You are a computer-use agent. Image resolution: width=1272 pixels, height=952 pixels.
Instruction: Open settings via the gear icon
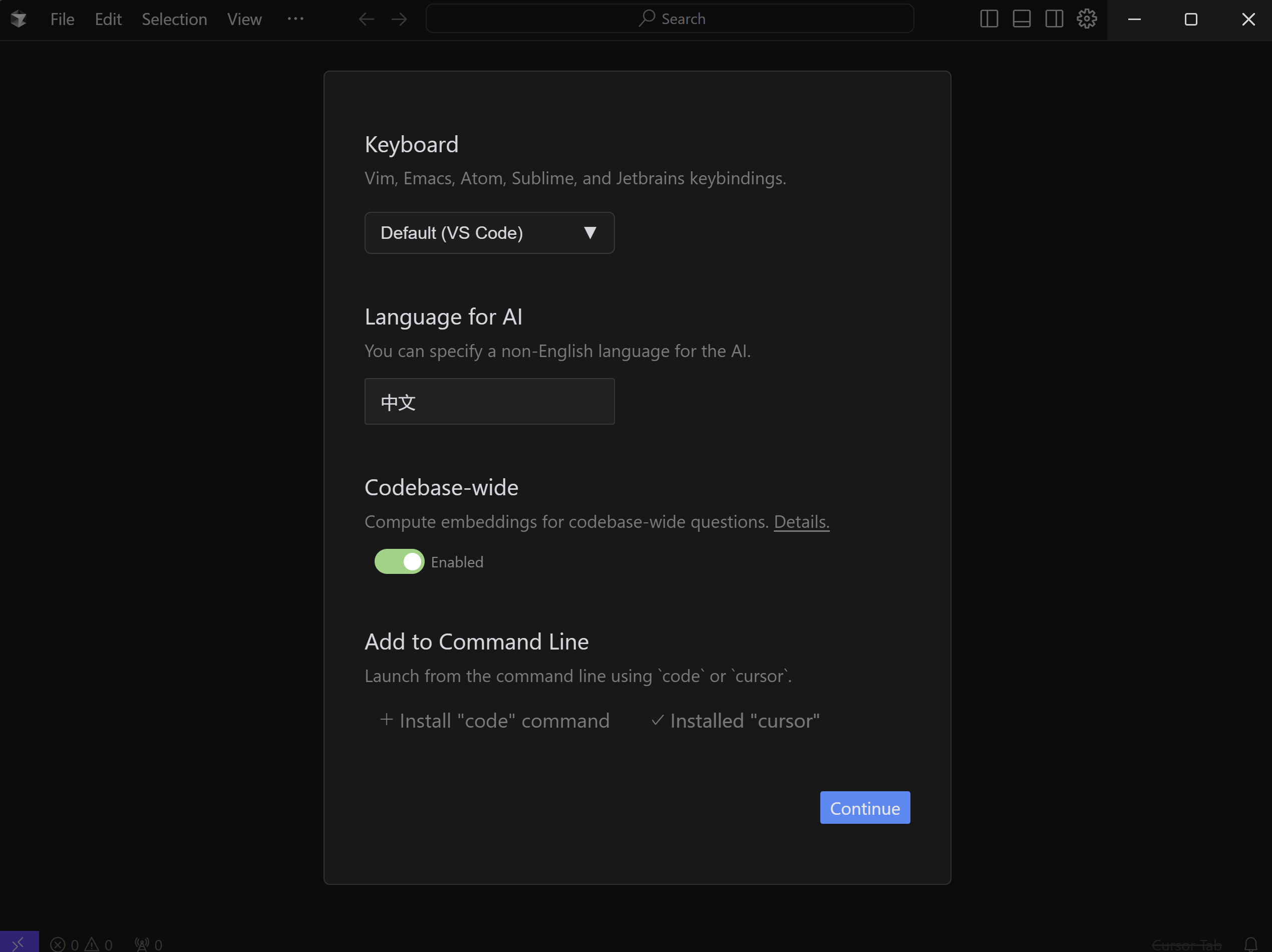[1086, 19]
